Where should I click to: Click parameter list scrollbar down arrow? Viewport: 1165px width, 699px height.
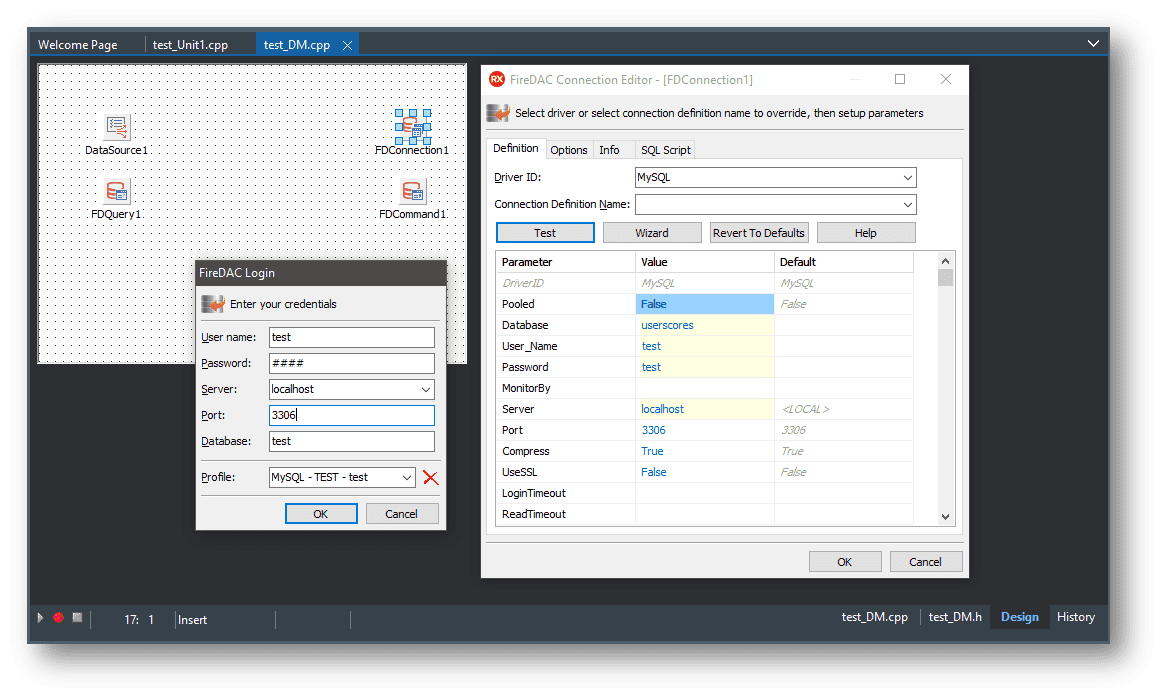click(x=945, y=517)
